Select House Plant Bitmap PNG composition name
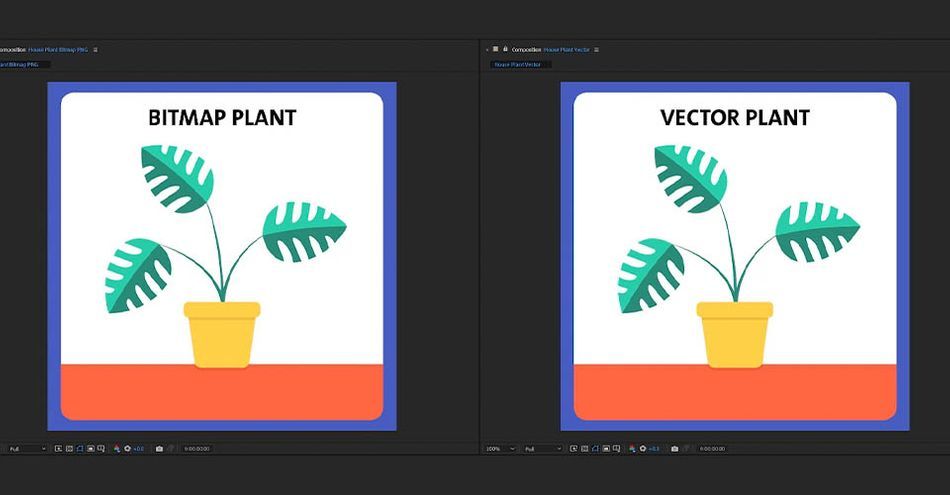 (x=58, y=50)
